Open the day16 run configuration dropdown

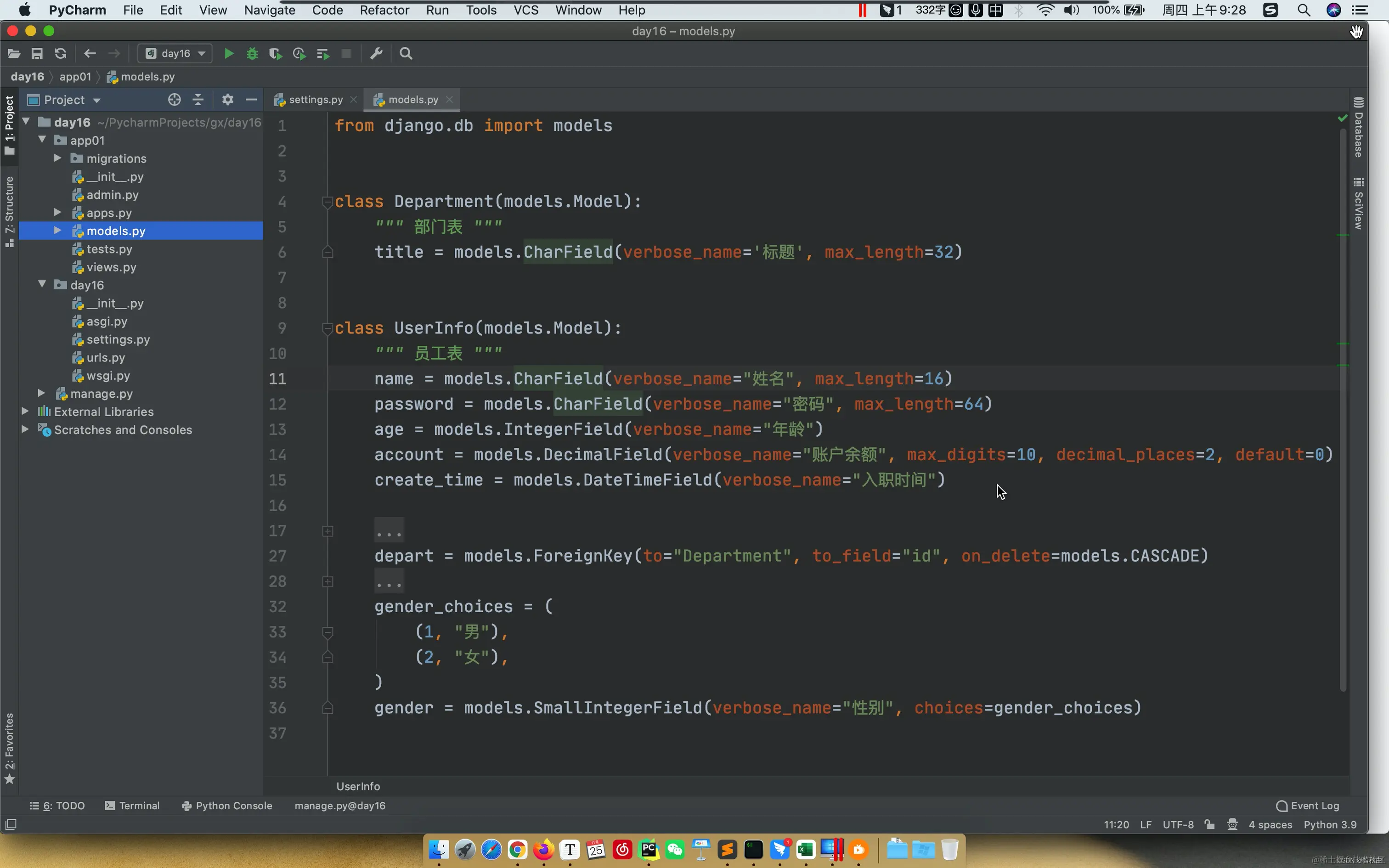(x=175, y=53)
